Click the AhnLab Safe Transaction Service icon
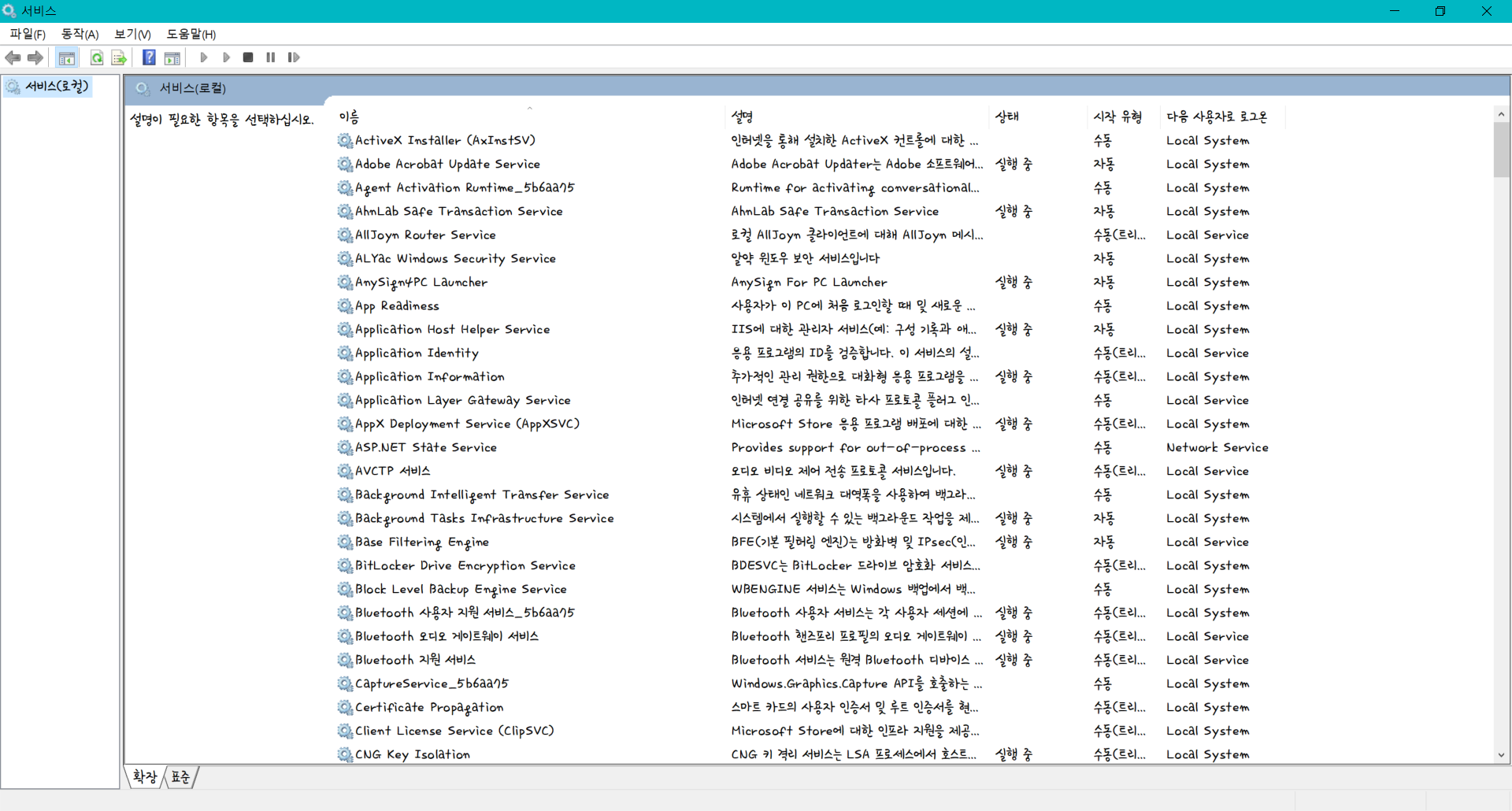1512x811 pixels. [x=345, y=211]
